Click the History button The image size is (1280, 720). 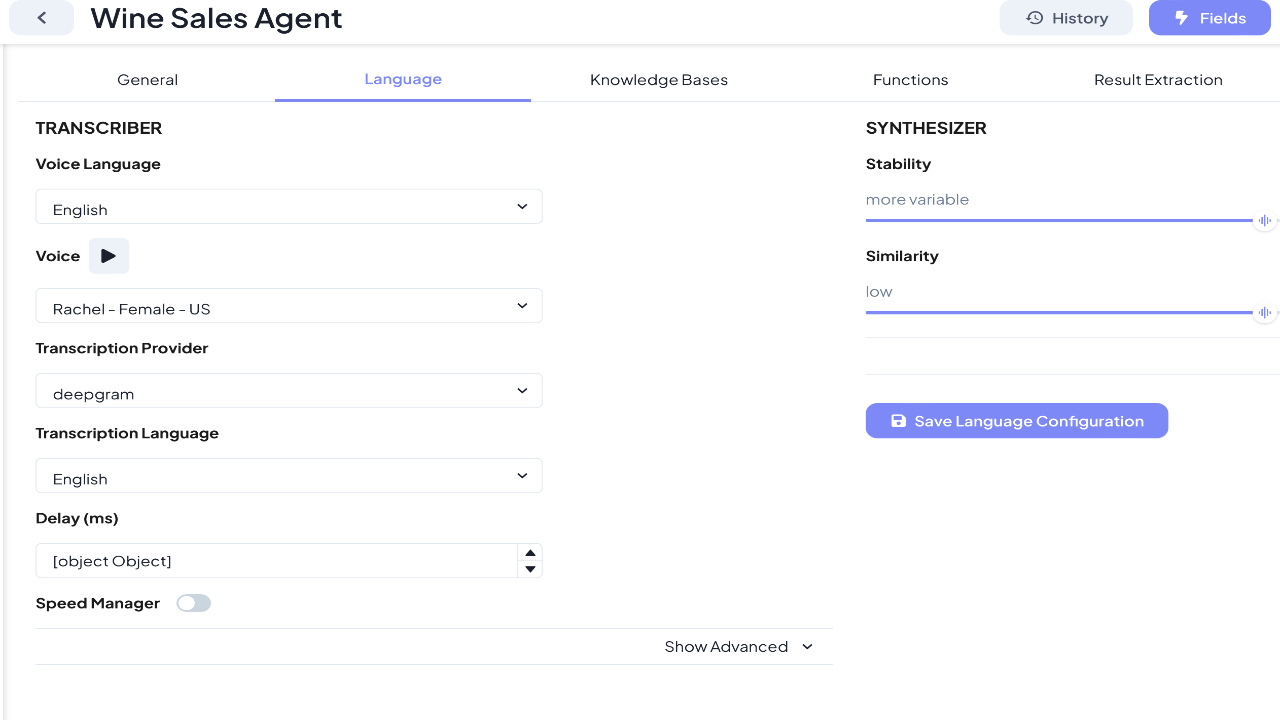coord(1066,18)
